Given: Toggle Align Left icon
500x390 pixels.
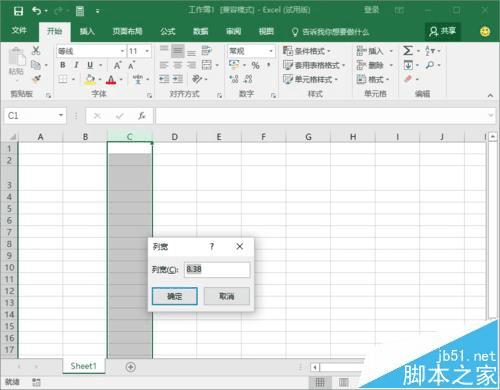Looking at the screenshot, I should click(x=164, y=65).
